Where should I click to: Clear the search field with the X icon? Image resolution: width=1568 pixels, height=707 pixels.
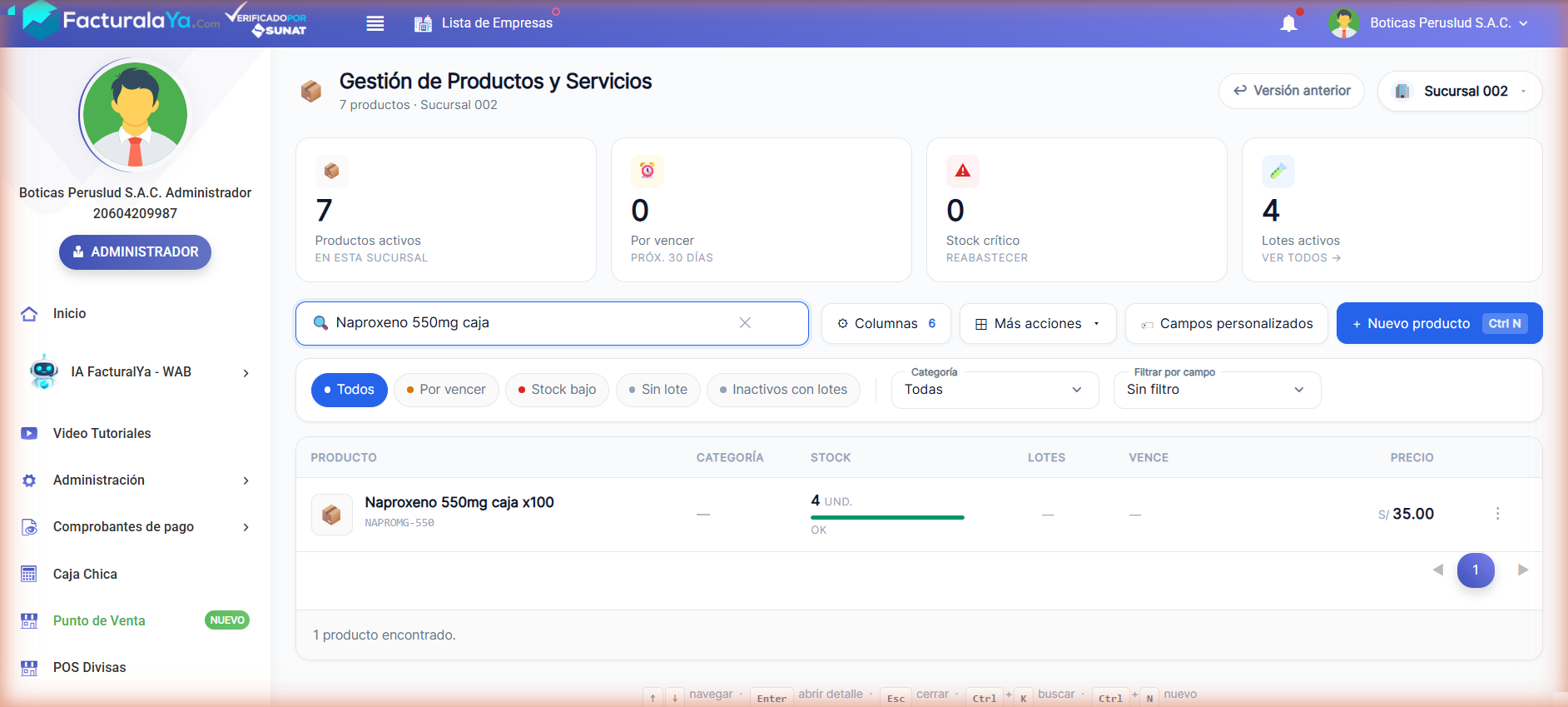click(x=745, y=323)
